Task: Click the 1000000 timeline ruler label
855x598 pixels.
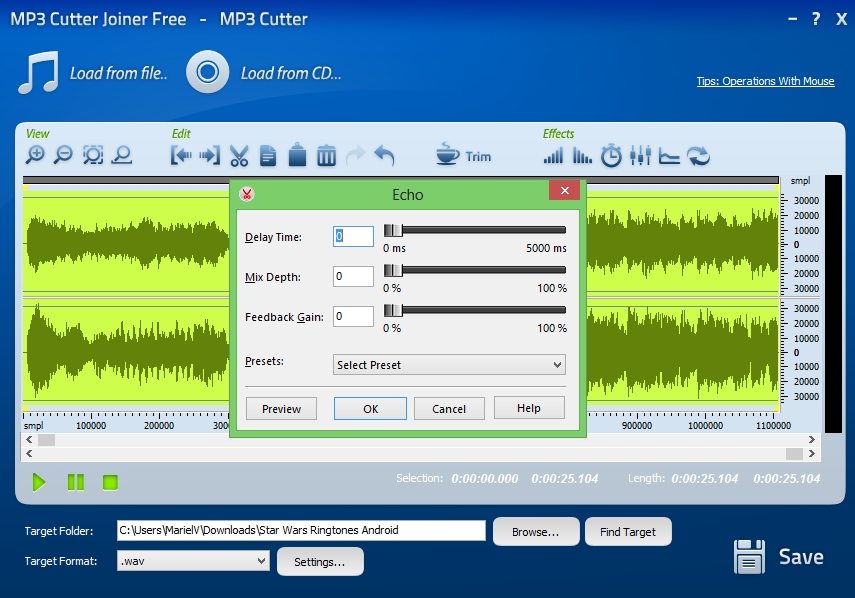Action: (705, 425)
